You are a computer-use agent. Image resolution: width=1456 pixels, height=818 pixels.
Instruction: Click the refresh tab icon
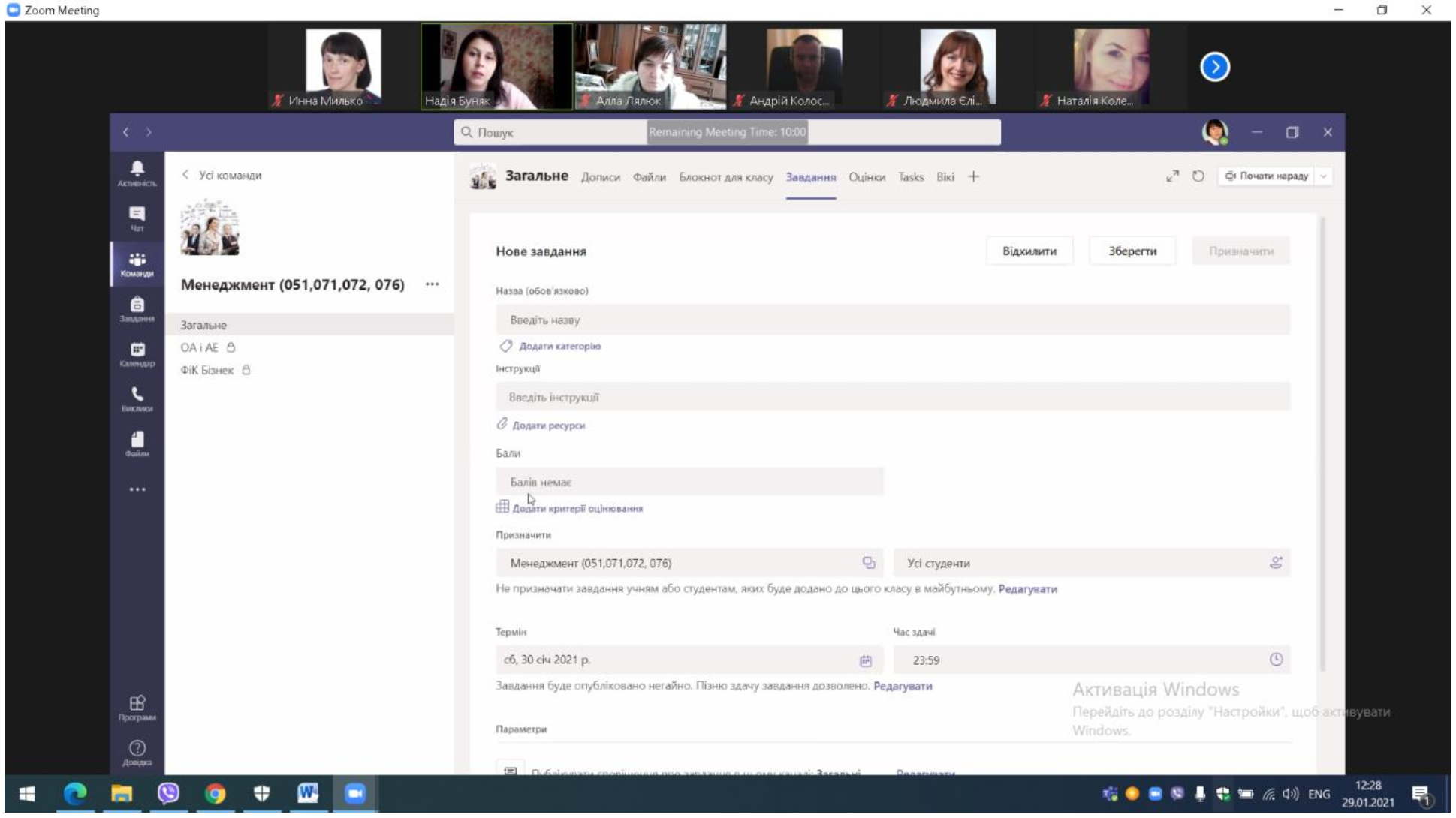(x=1198, y=176)
